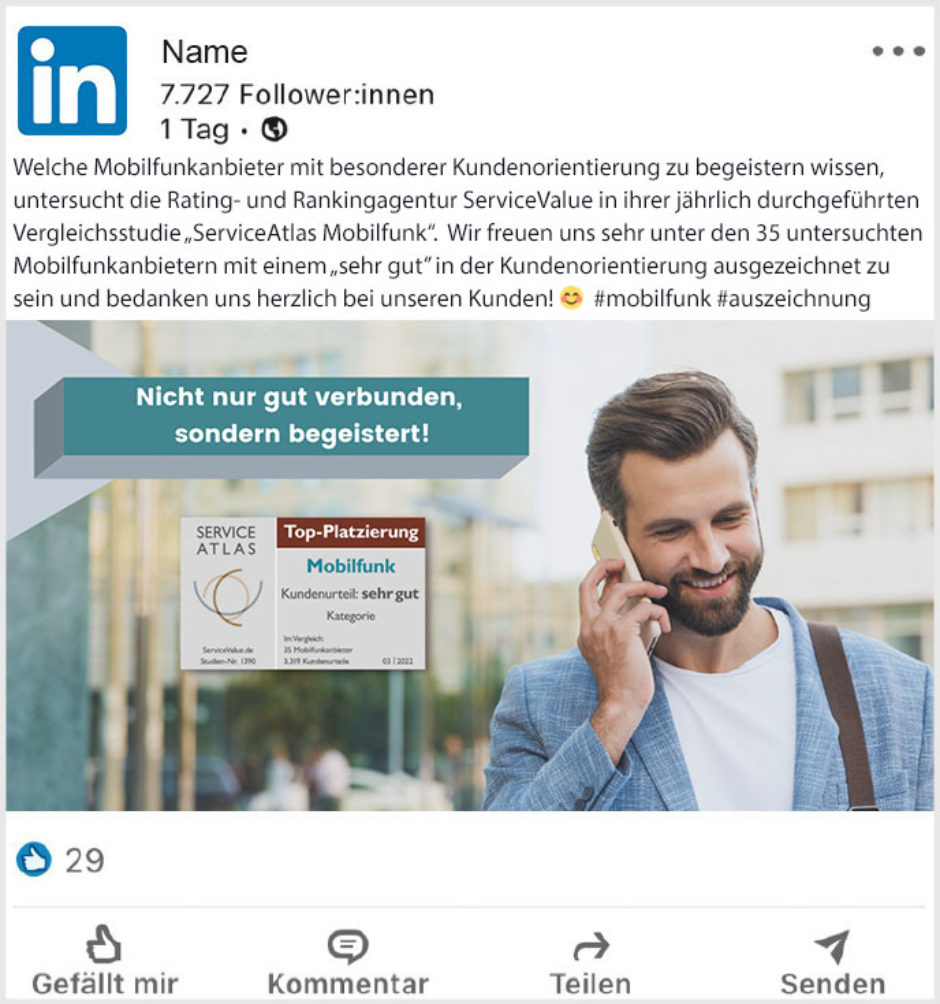The image size is (940, 1004).
Task: Open the poster's Name profile
Action: [x=204, y=52]
